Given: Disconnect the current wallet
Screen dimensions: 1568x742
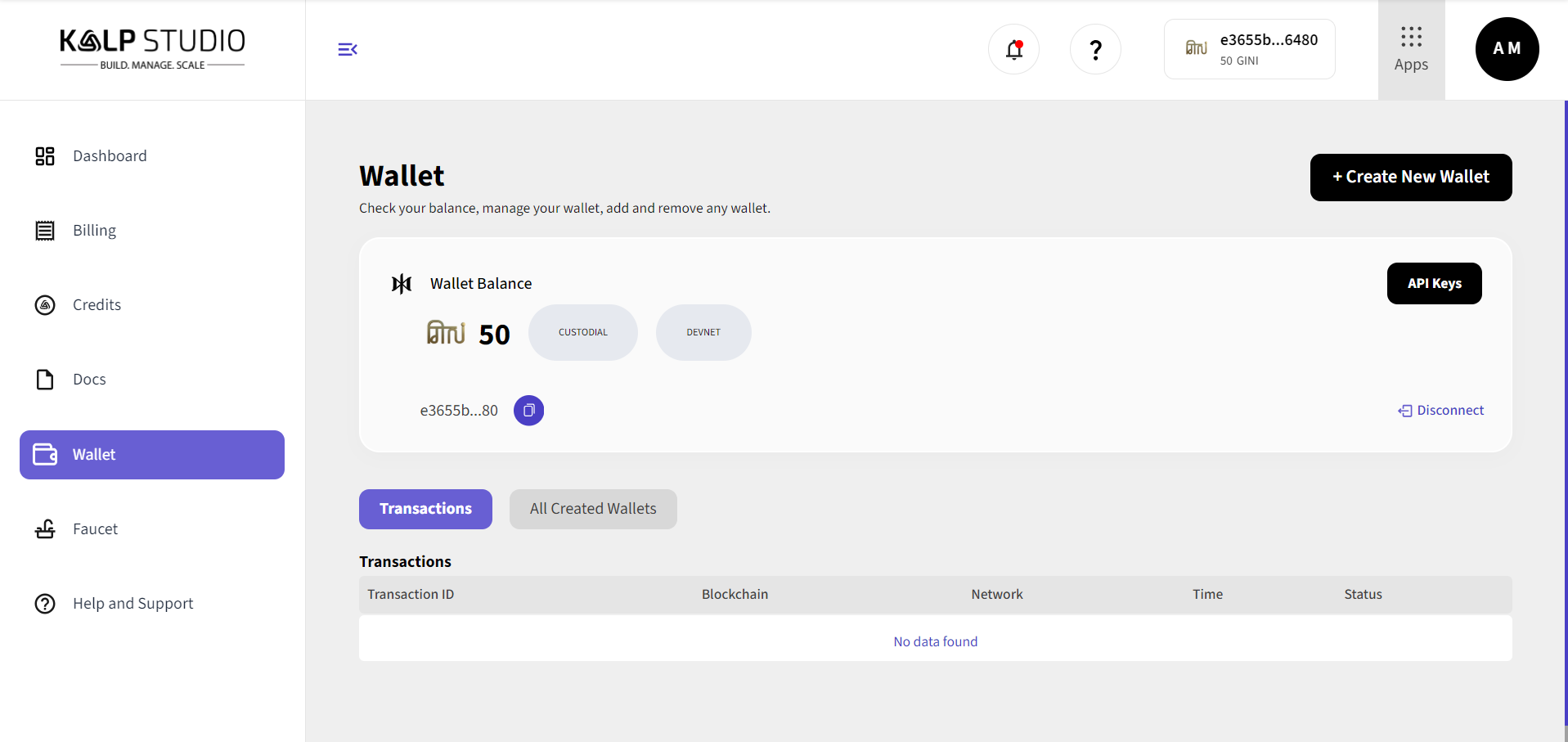Looking at the screenshot, I should pyautogui.click(x=1441, y=411).
